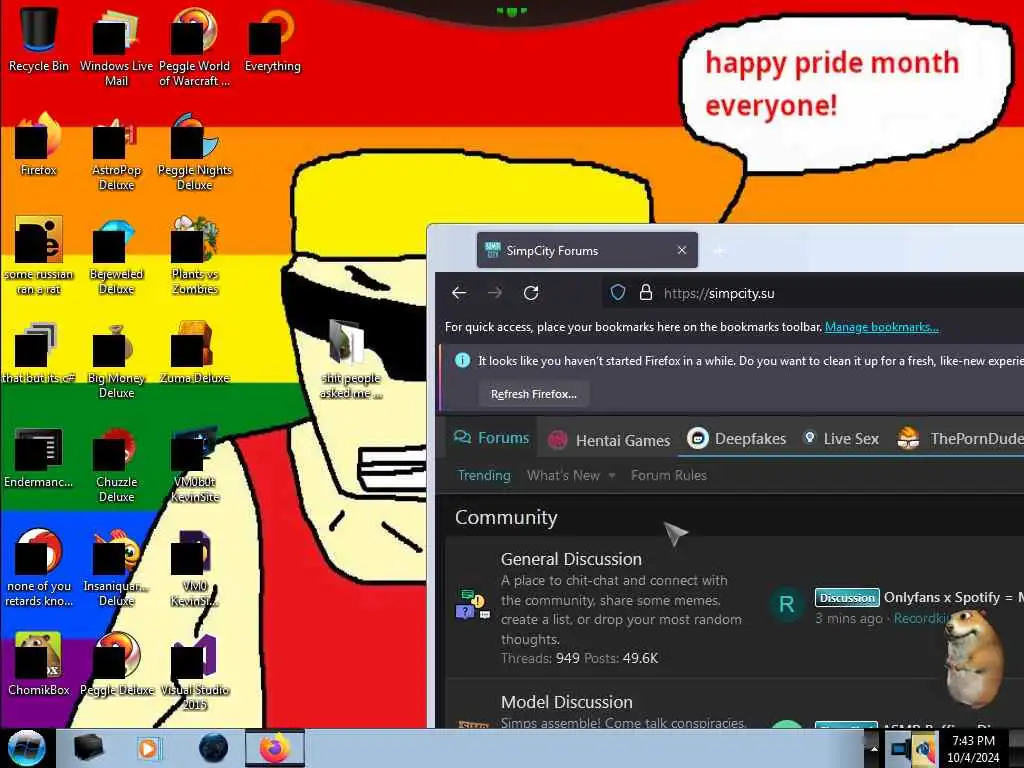Click the Firefox taskbar button
The image size is (1024, 768).
275,748
